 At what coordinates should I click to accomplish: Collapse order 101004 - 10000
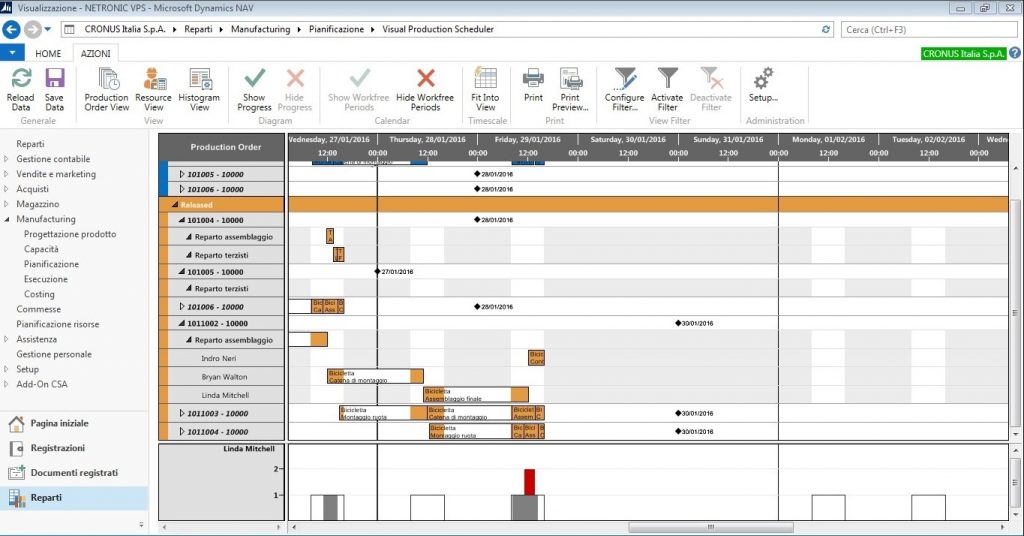click(x=182, y=221)
